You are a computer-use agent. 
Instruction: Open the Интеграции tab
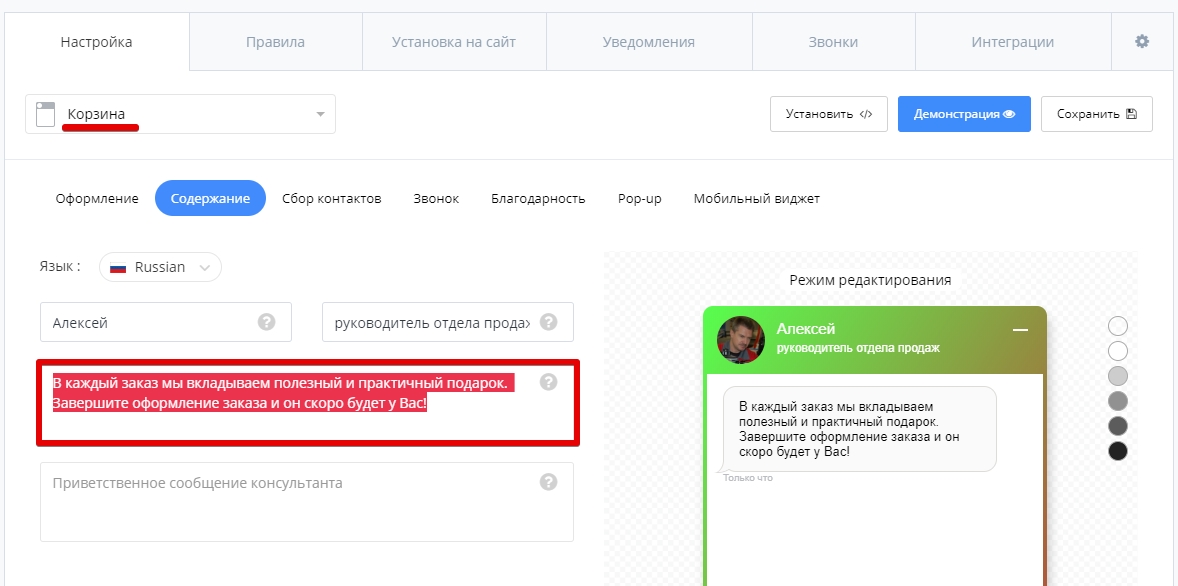[1012, 42]
